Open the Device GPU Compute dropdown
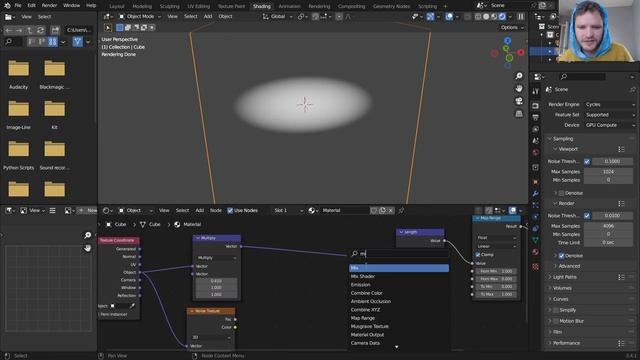640x360 pixels. 610,125
